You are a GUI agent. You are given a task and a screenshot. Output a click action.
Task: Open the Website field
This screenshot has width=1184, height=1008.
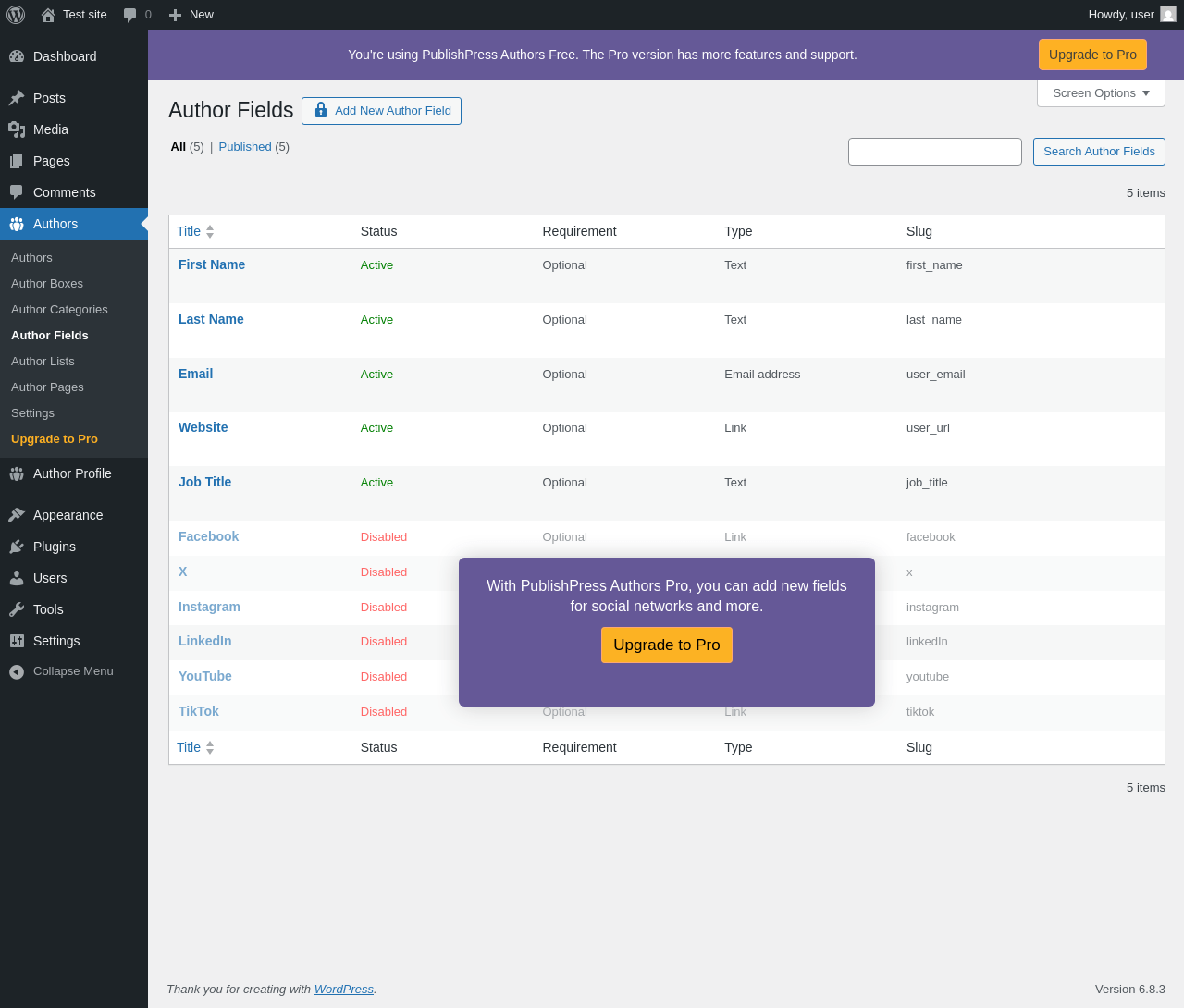[203, 427]
